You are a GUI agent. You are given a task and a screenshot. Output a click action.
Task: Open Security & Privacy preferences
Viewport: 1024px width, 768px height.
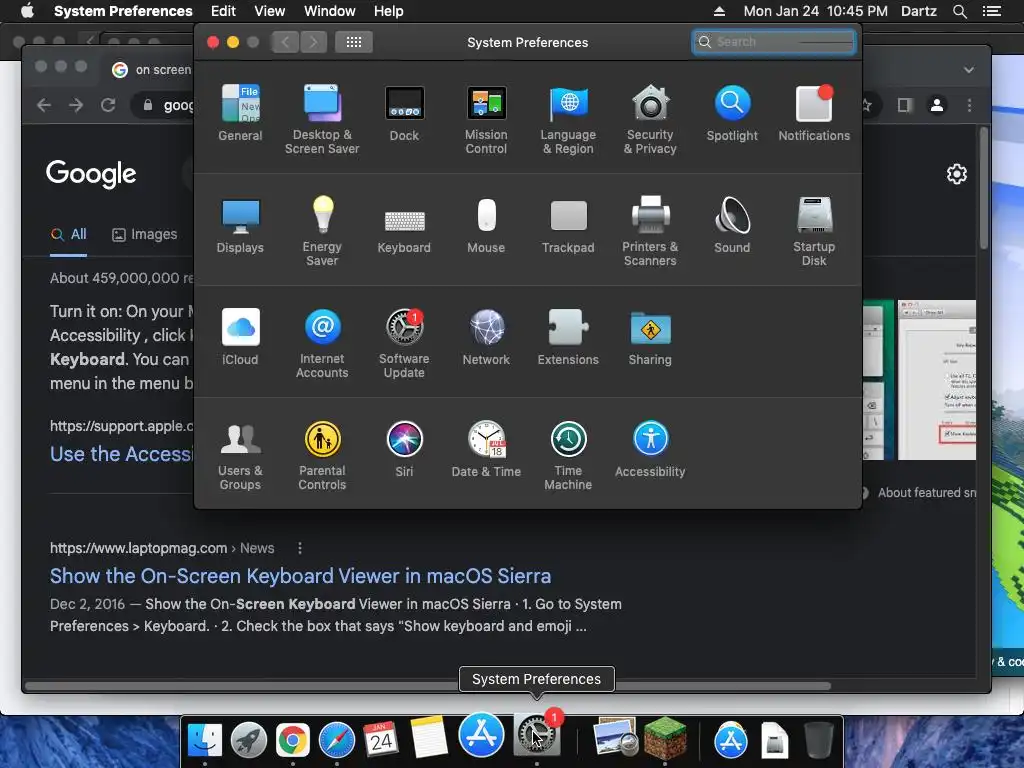click(x=650, y=120)
